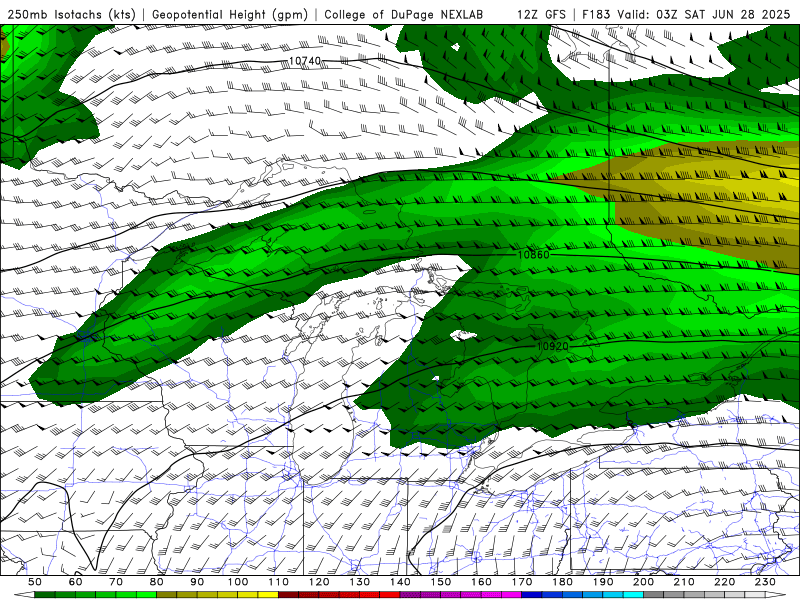This screenshot has width=800, height=600.
Task: Click the 120 value on the color scale
Action: click(x=319, y=582)
